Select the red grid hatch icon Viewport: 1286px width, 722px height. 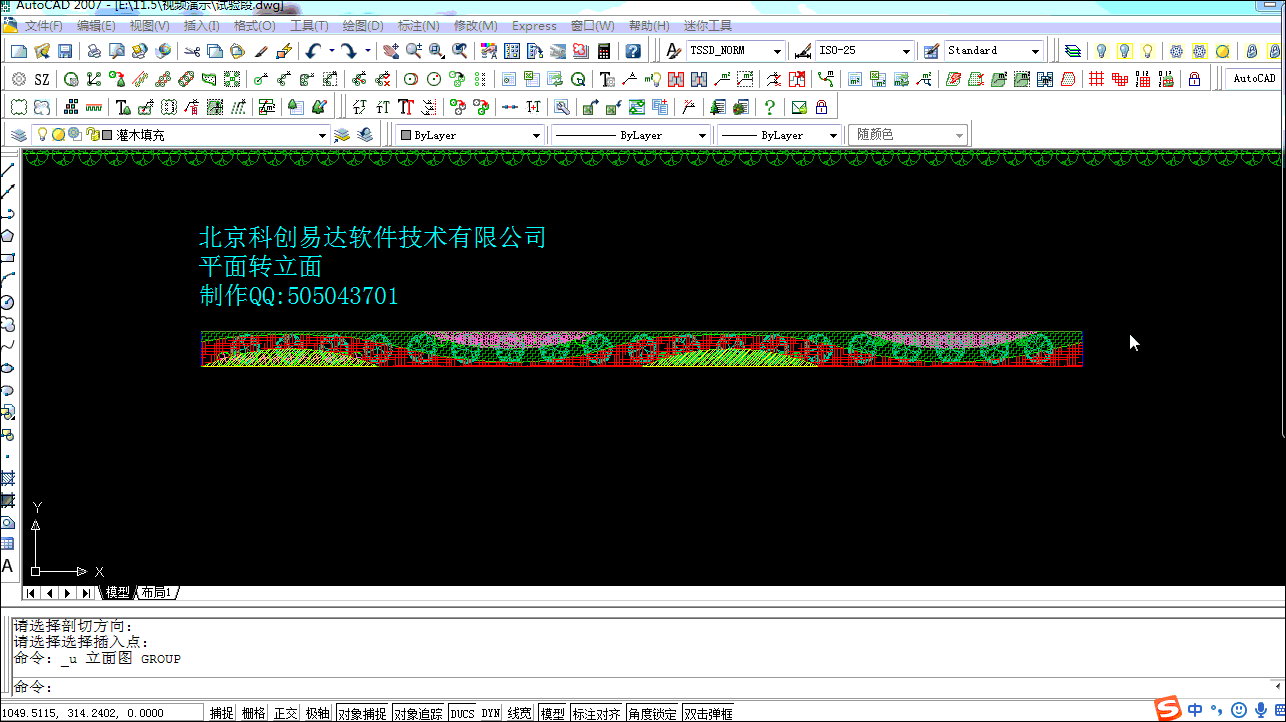pos(1097,79)
